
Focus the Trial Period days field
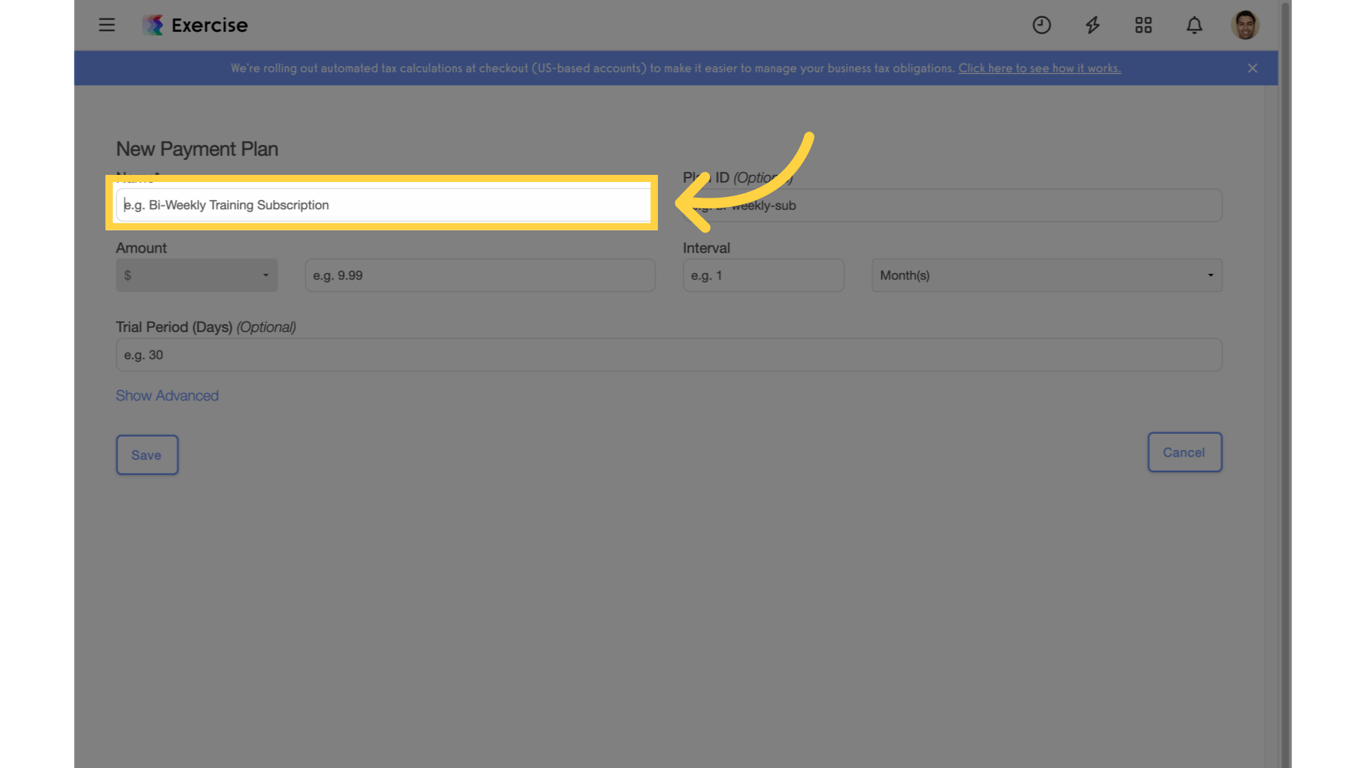point(669,355)
